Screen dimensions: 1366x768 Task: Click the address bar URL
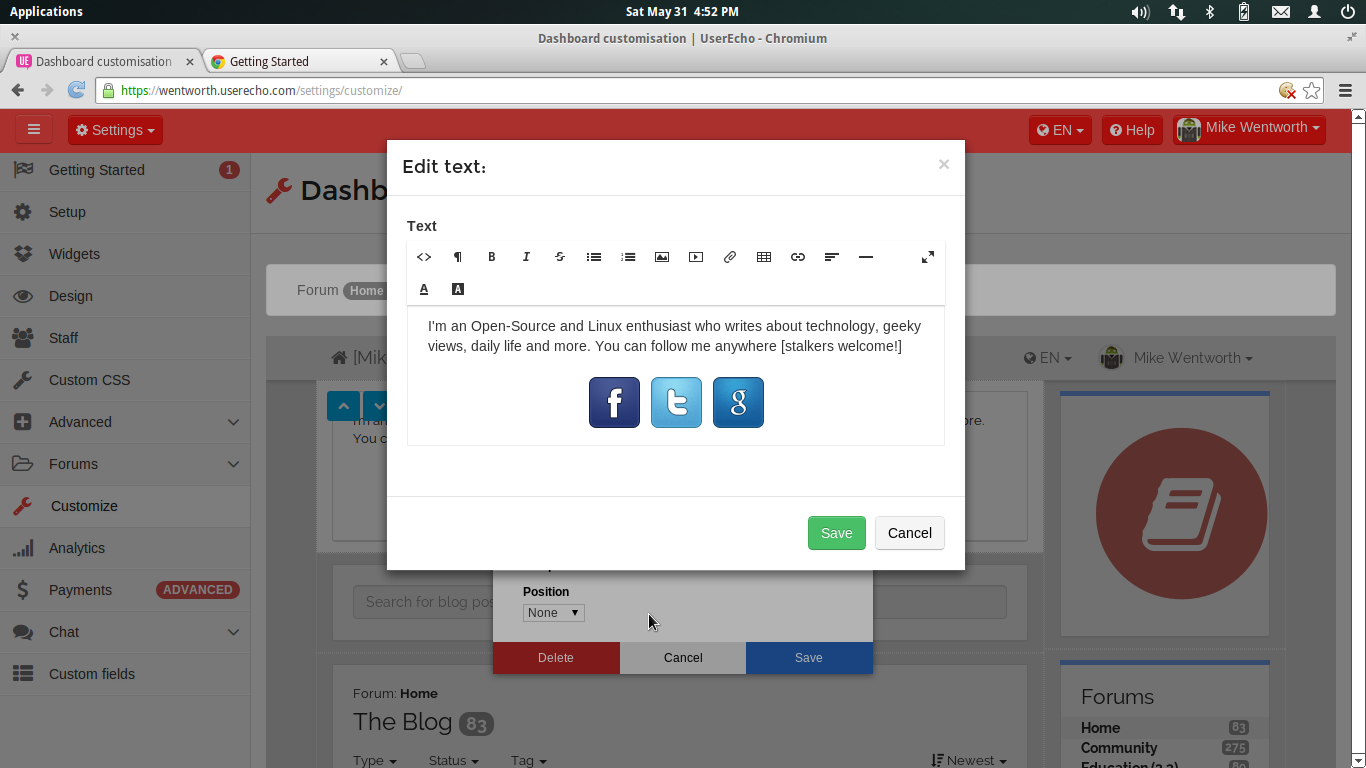coord(261,90)
